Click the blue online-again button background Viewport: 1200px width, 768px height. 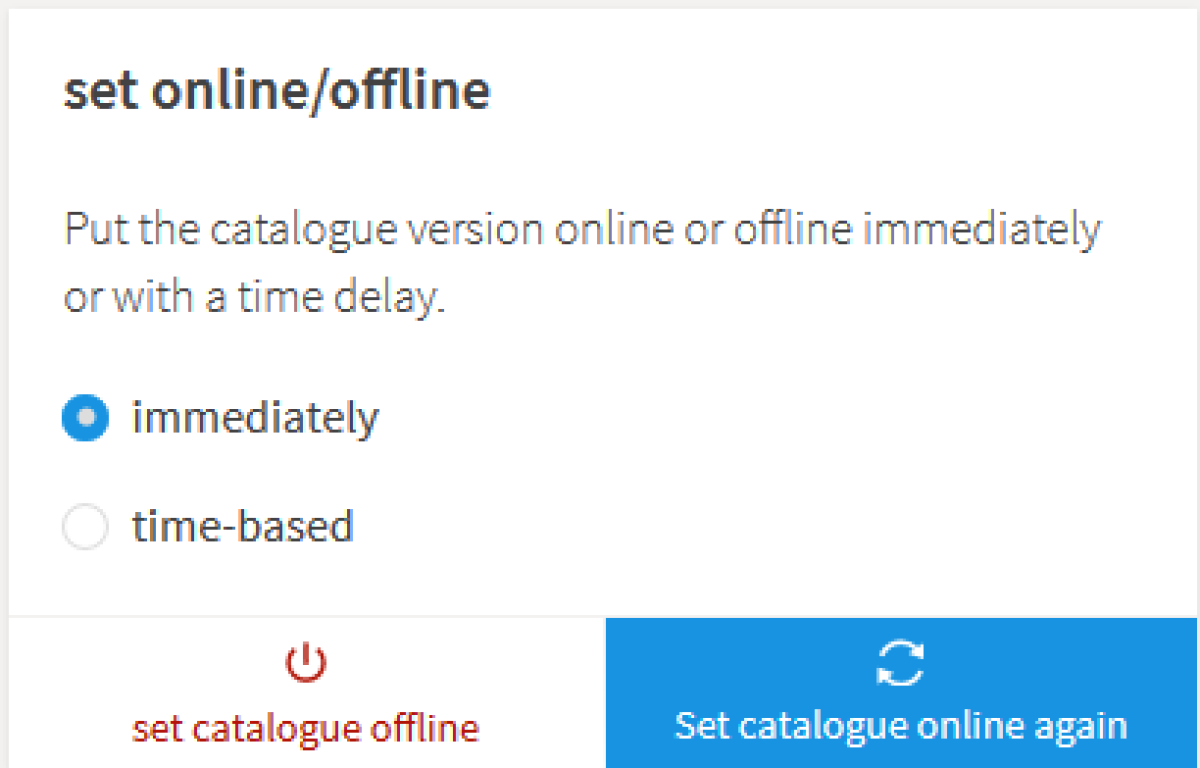click(x=901, y=693)
